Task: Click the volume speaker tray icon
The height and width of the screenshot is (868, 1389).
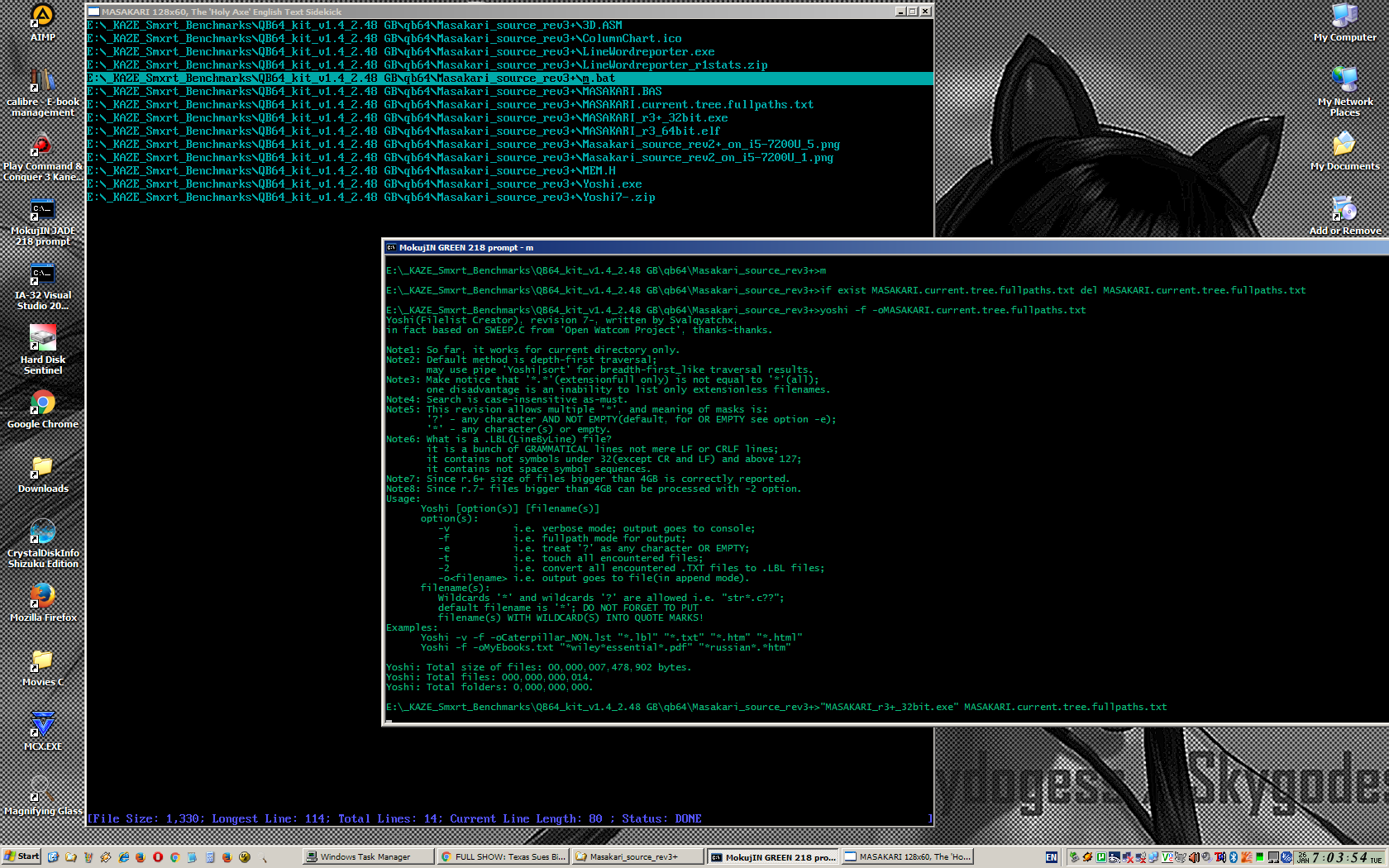Action: click(1193, 857)
